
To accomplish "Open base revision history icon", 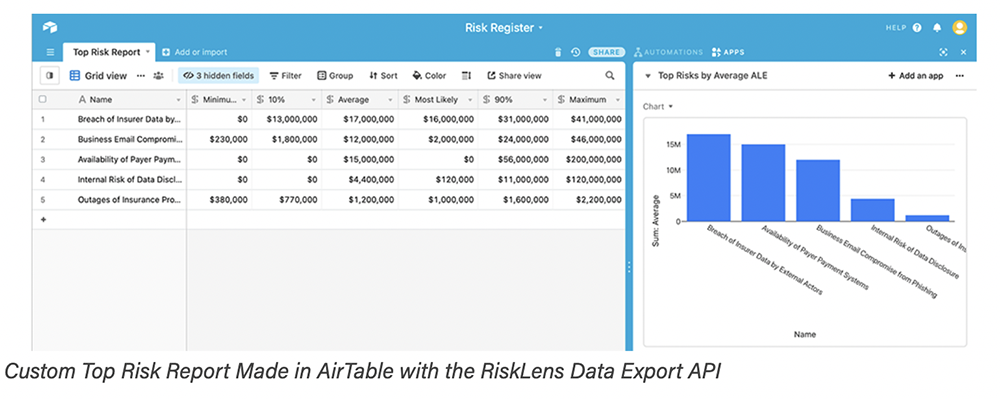I will 575,52.
